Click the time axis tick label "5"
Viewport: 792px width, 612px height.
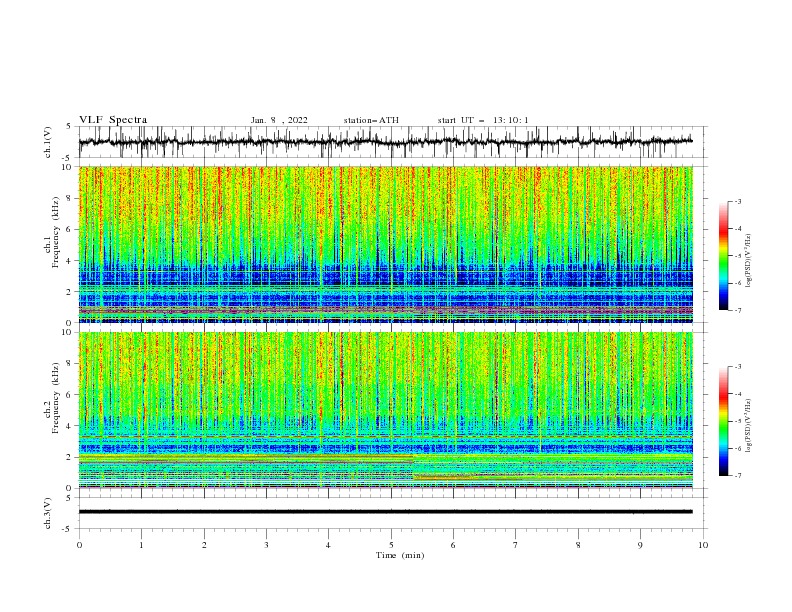pos(391,545)
